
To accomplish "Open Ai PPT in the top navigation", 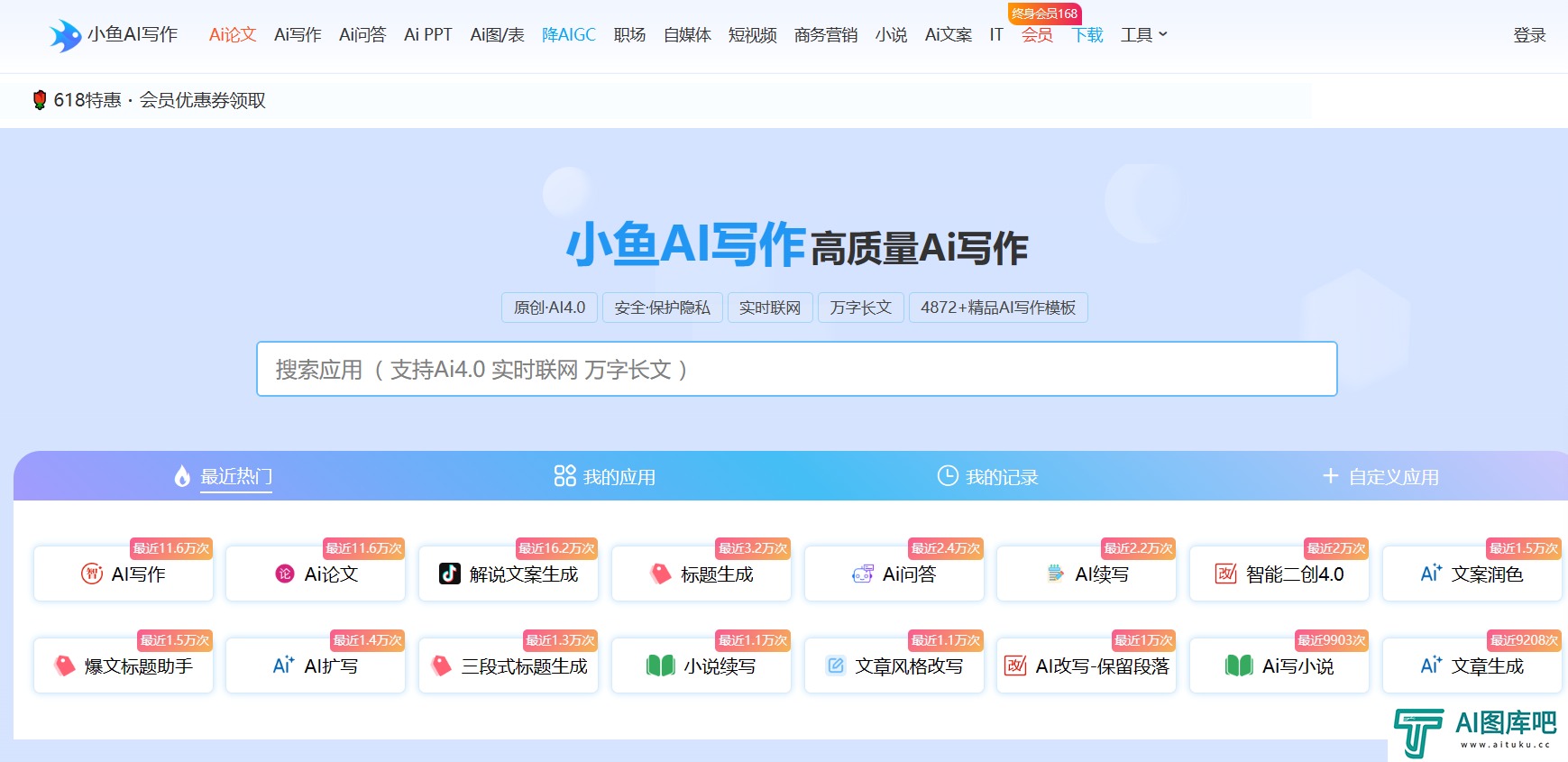I will pyautogui.click(x=428, y=35).
